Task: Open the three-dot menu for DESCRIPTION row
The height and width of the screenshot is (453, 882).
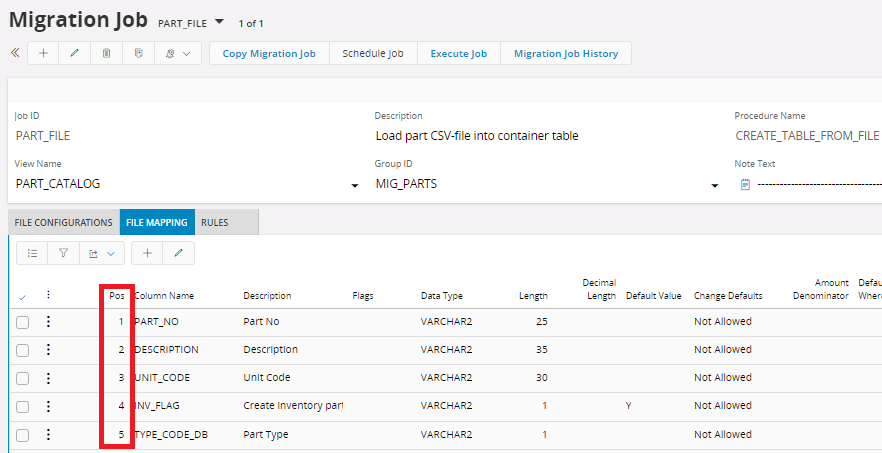Action: click(48, 349)
